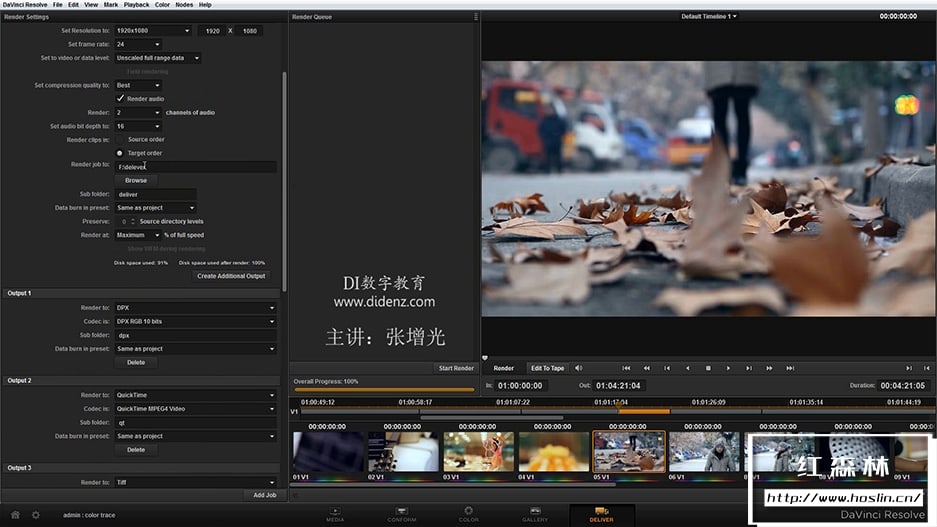Click the stop button
Image resolution: width=937 pixels, height=527 pixels.
click(708, 368)
